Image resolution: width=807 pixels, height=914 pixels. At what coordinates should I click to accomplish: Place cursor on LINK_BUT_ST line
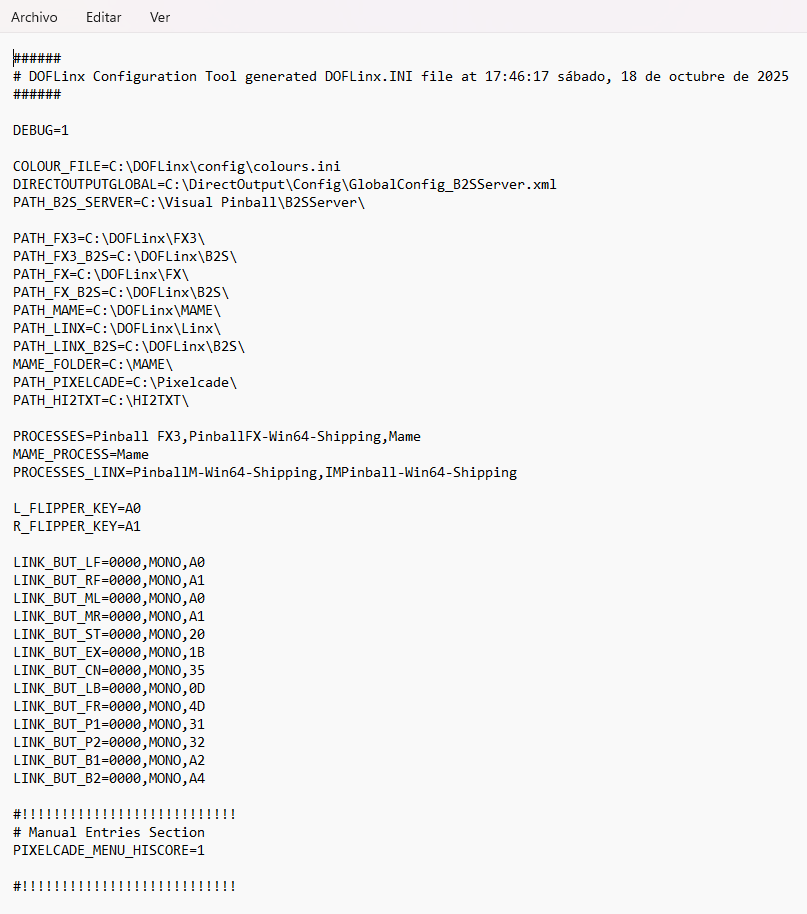[x=109, y=634]
